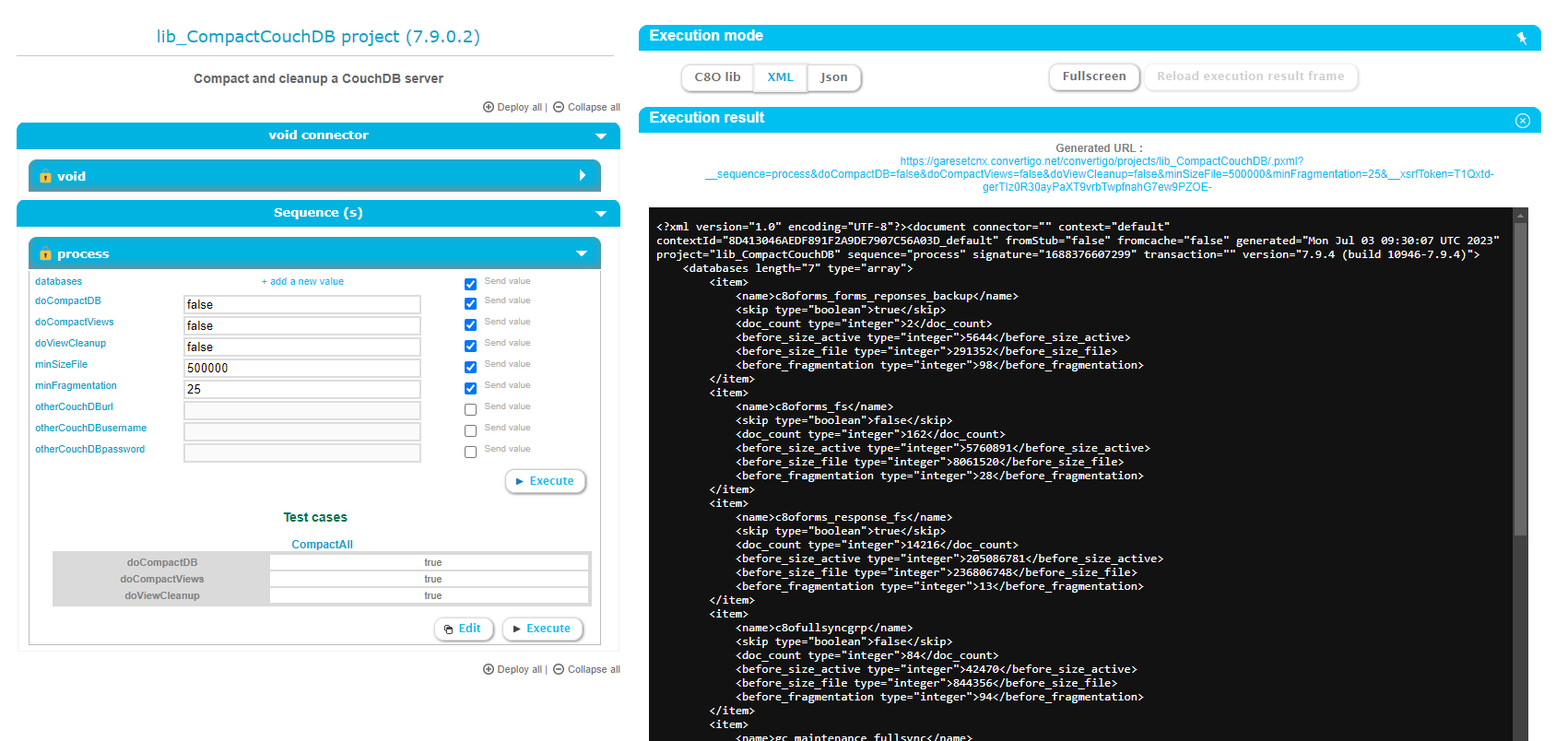Click the lock icon beside process
The width and height of the screenshot is (1568, 741).
pyautogui.click(x=45, y=254)
